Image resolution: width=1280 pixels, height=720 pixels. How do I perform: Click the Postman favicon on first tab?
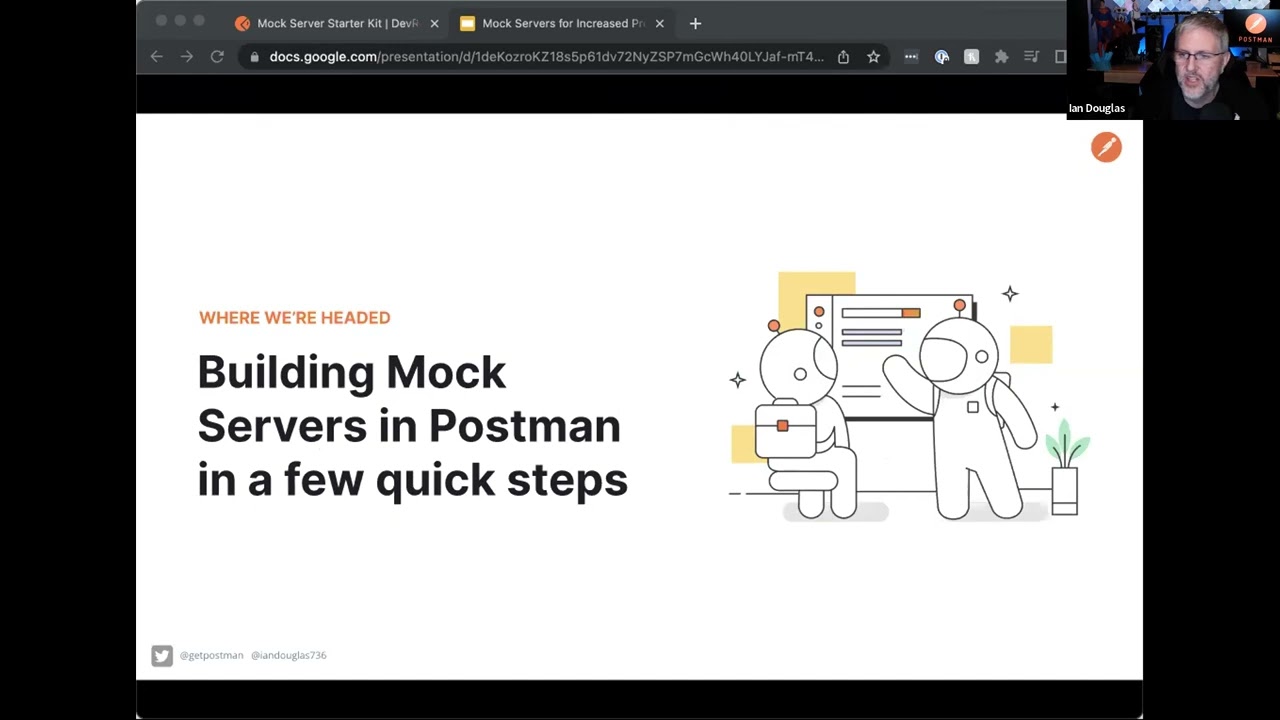coord(242,23)
